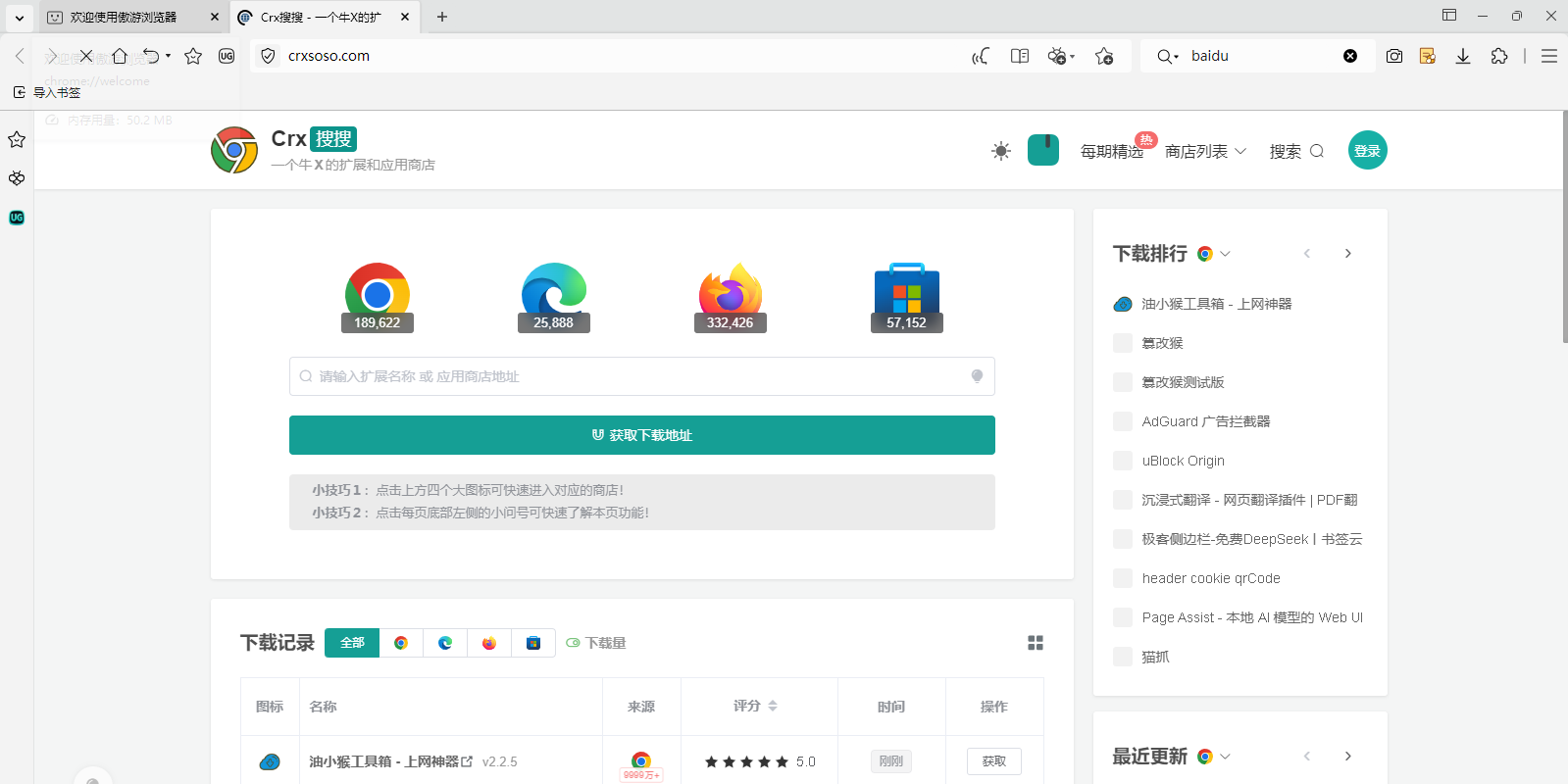
Task: Click the browser screenshot camera icon
Action: click(1393, 56)
